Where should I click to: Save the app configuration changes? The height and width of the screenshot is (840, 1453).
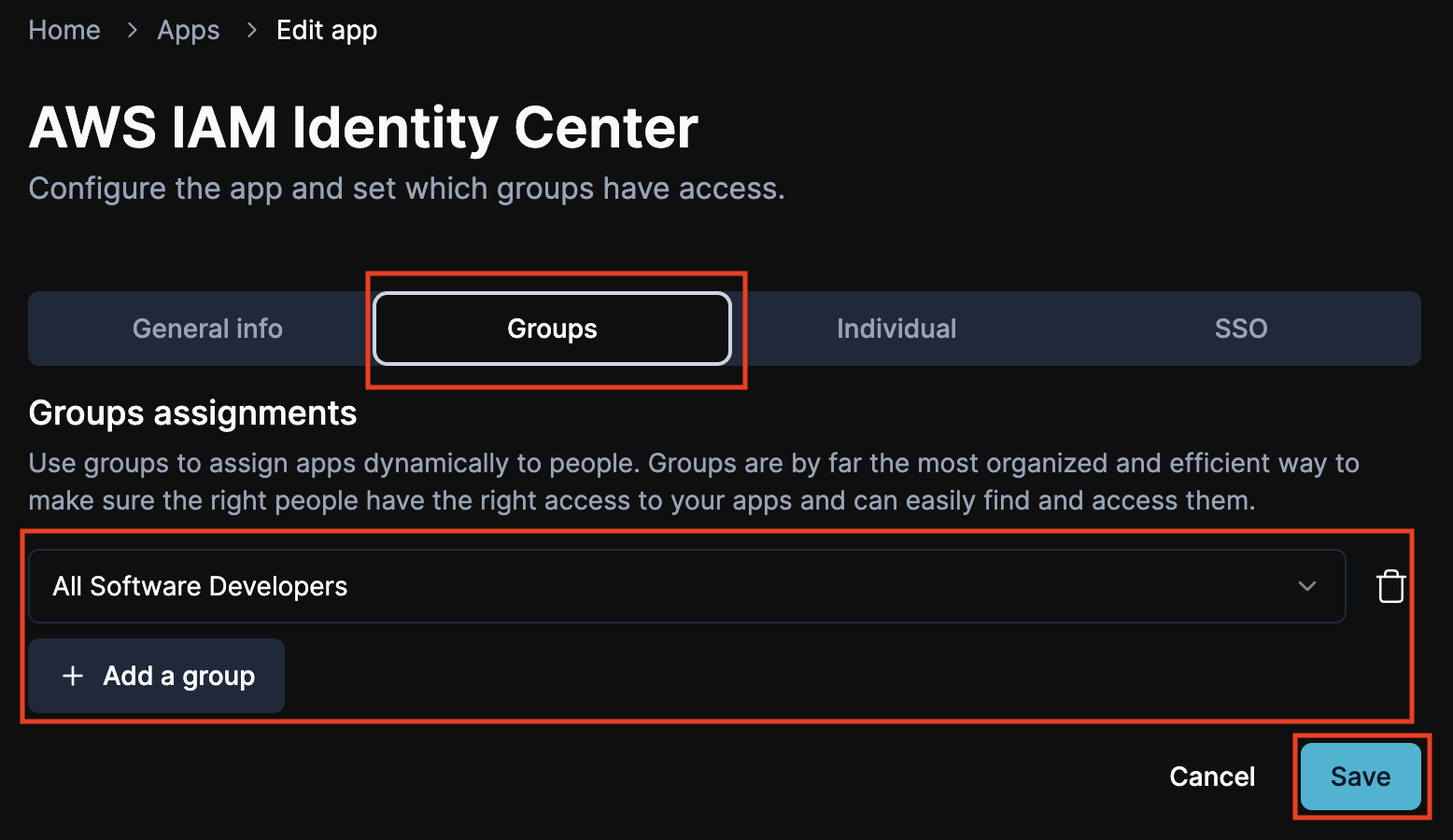pyautogui.click(x=1361, y=776)
